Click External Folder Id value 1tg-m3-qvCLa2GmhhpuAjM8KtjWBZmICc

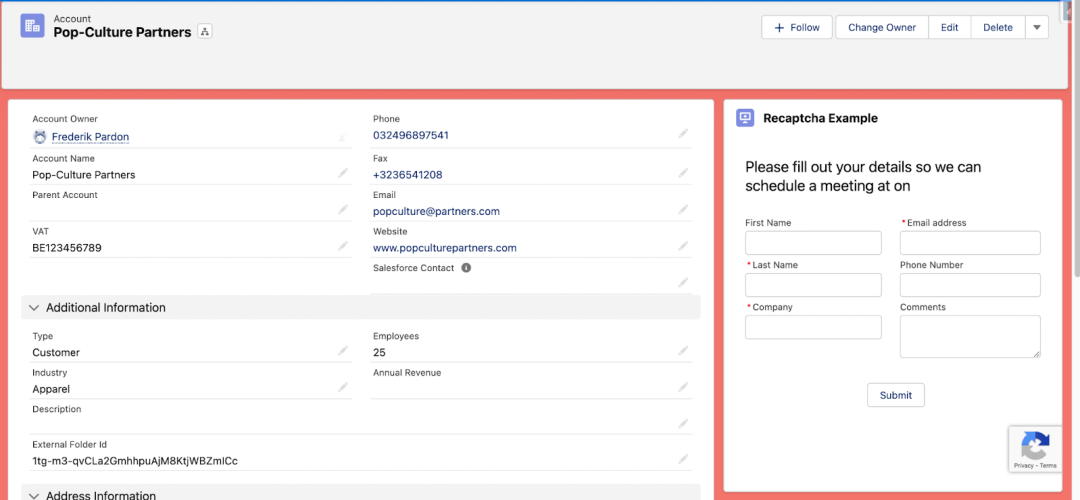coord(135,461)
